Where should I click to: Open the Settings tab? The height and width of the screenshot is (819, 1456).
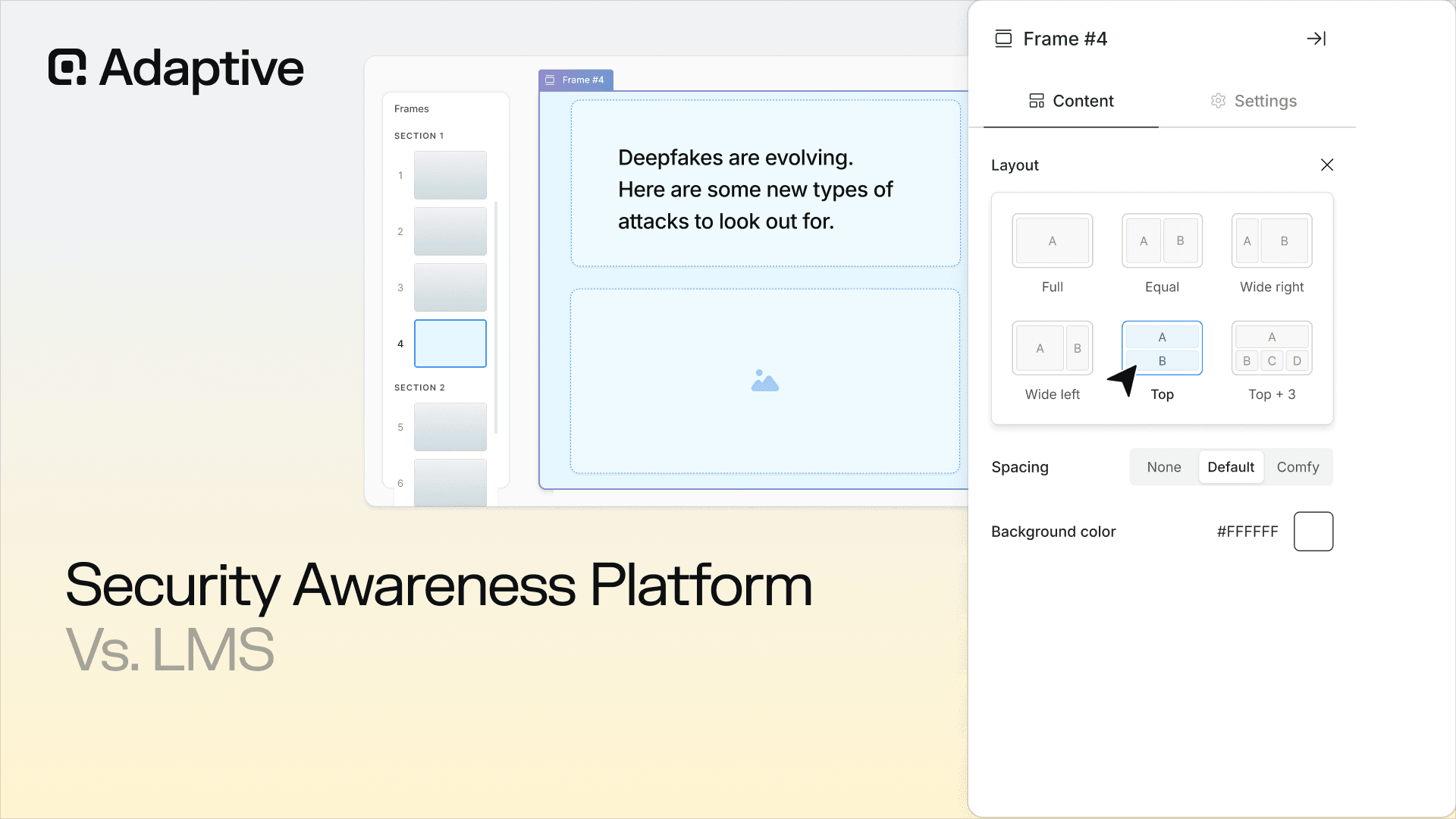click(1254, 101)
